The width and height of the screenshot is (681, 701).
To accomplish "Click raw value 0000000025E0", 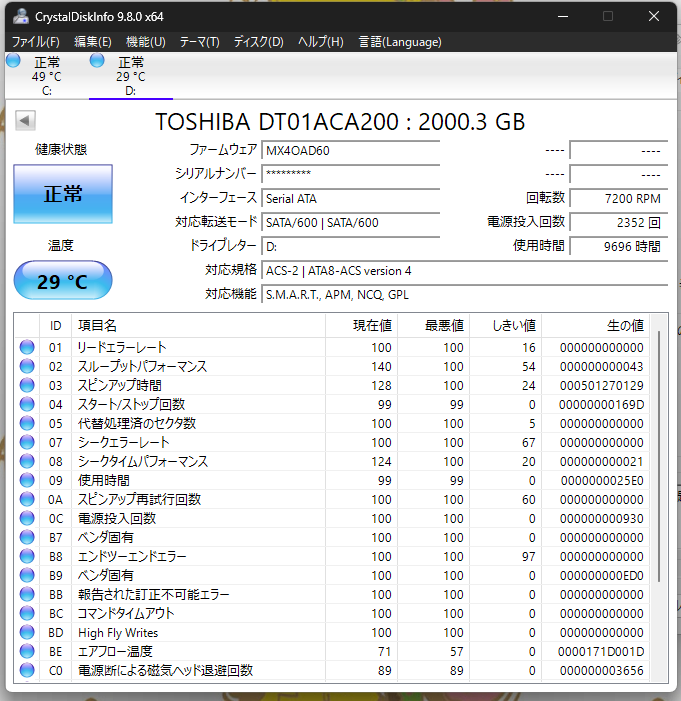I will pos(602,481).
